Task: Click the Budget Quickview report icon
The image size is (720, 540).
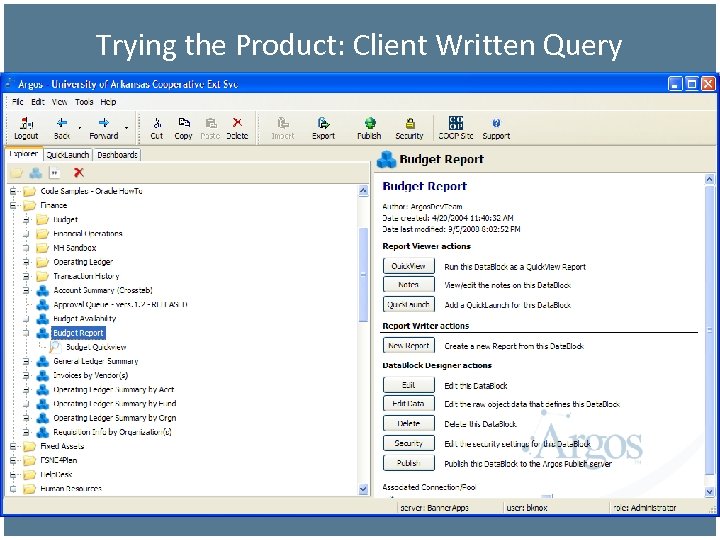Action: [56, 347]
